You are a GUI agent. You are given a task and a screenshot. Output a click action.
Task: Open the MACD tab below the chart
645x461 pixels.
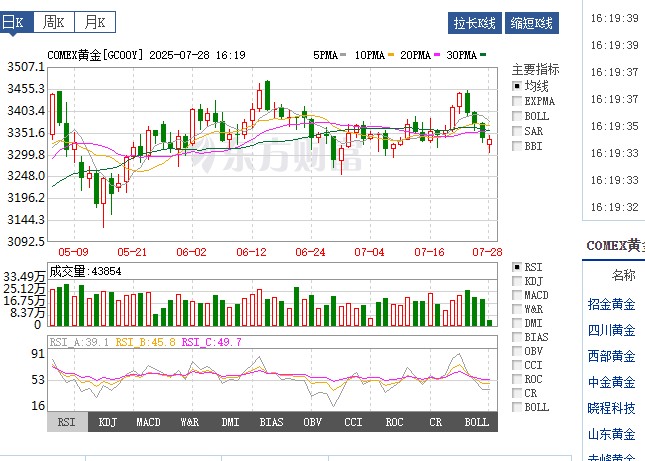(x=148, y=423)
